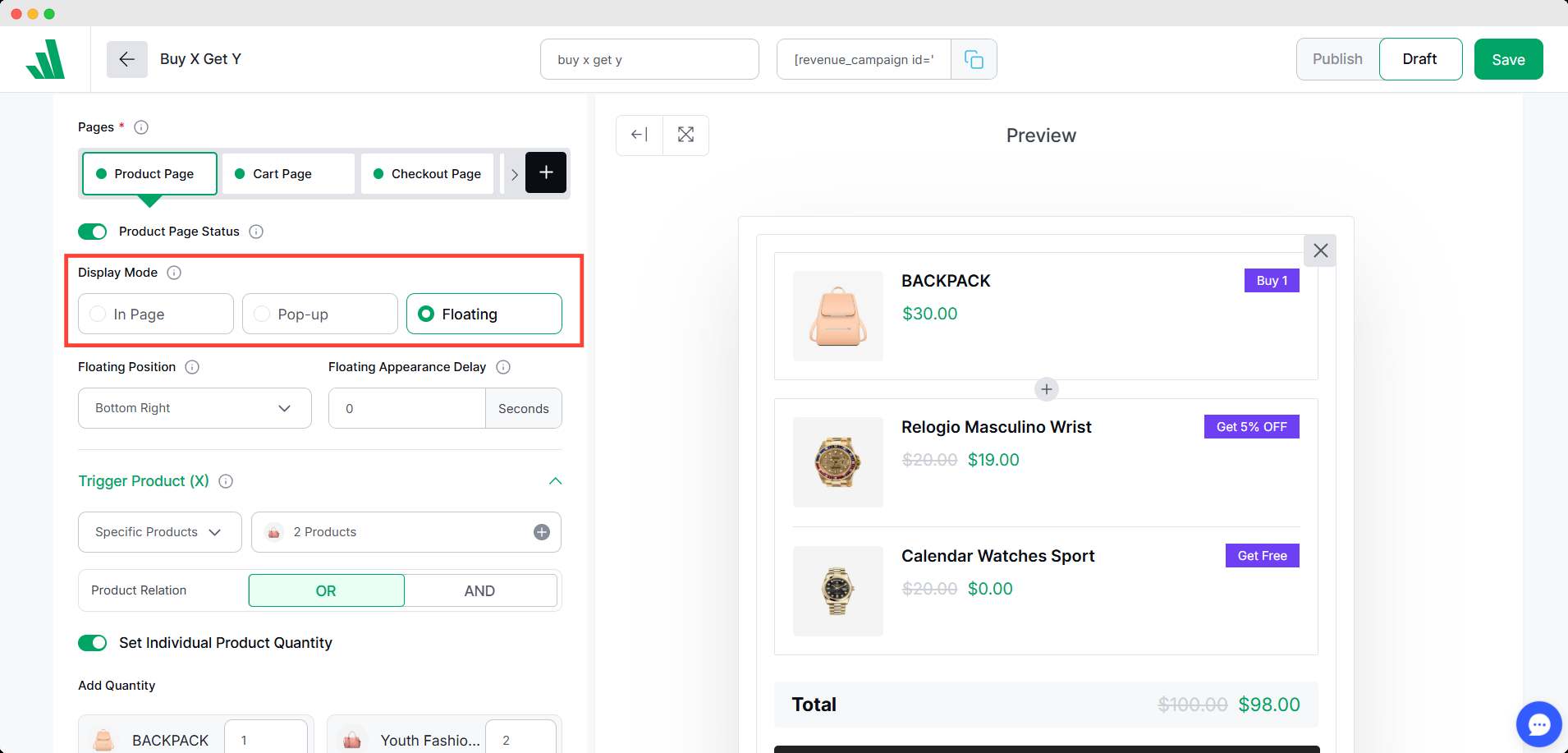Toggle Set Individual Product Quantity switch
1568x753 pixels.
click(93, 643)
